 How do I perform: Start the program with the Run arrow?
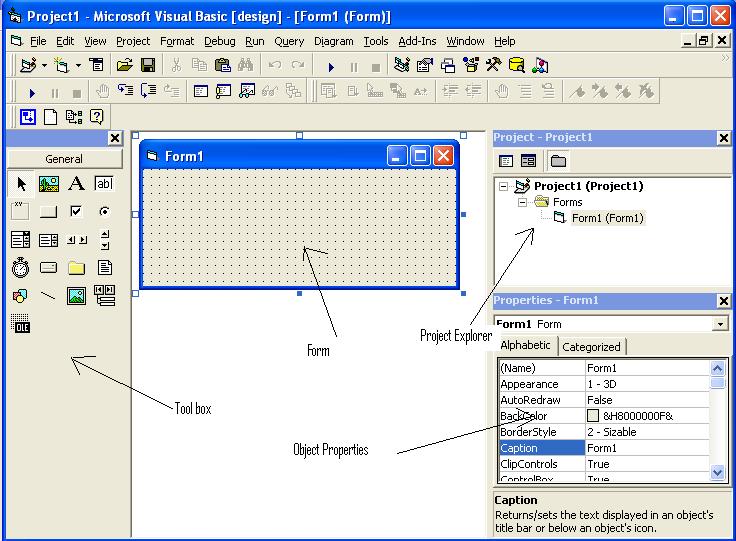331,67
